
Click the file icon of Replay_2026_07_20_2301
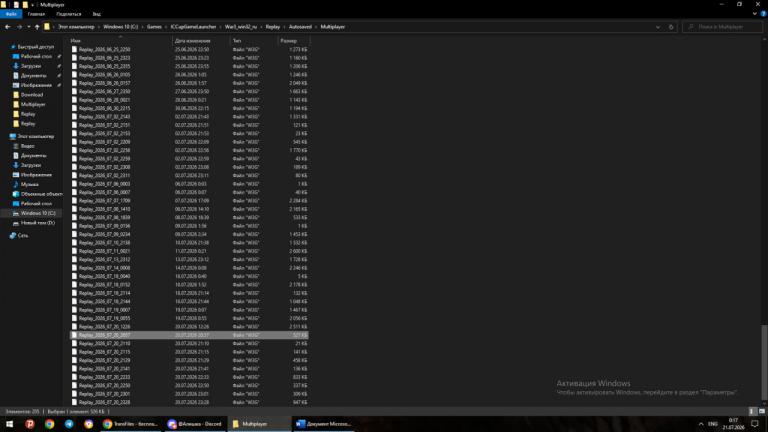click(x=74, y=394)
